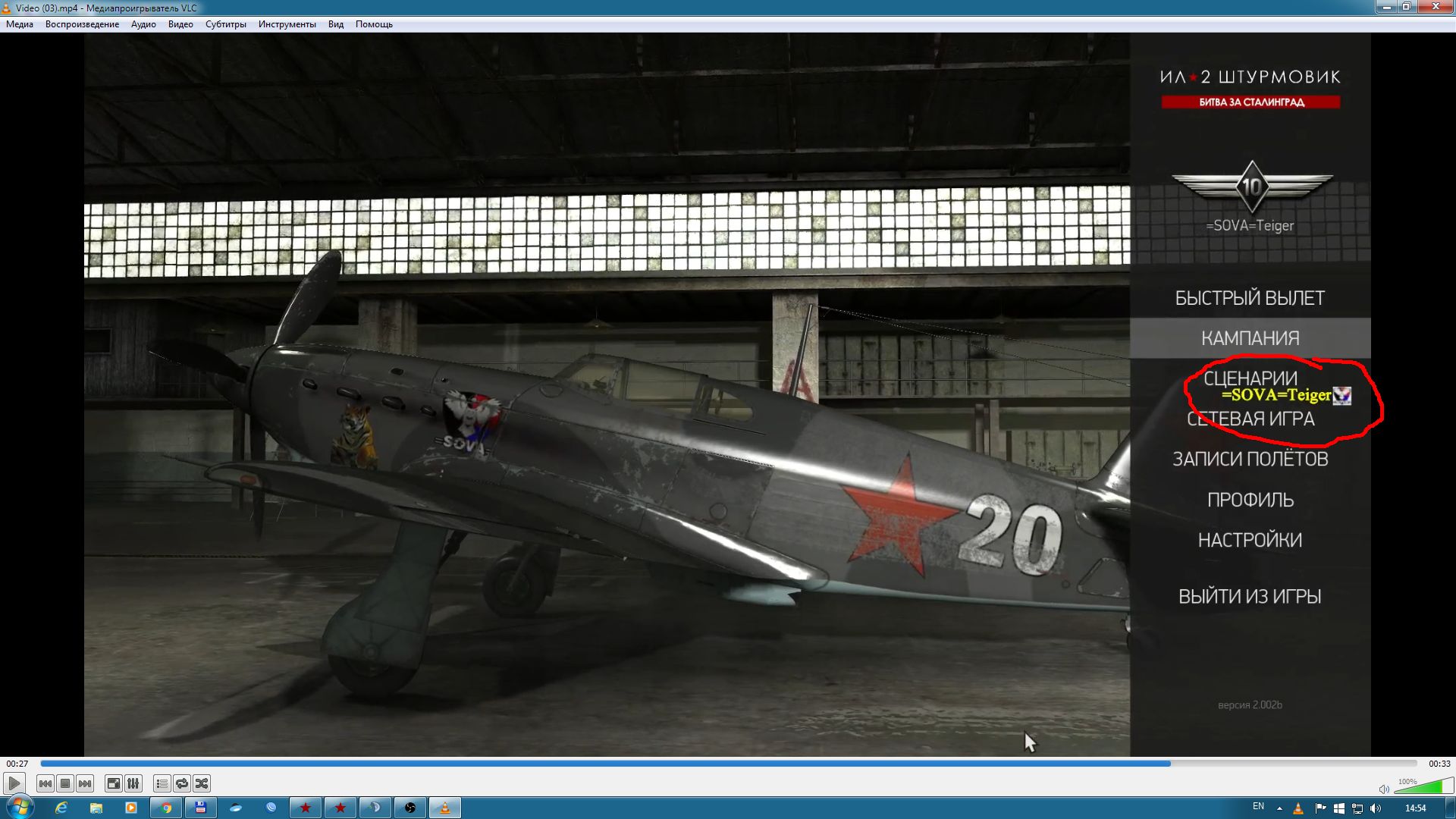Adjust the green volume slider
The height and width of the screenshot is (819, 1456).
pos(1423,786)
